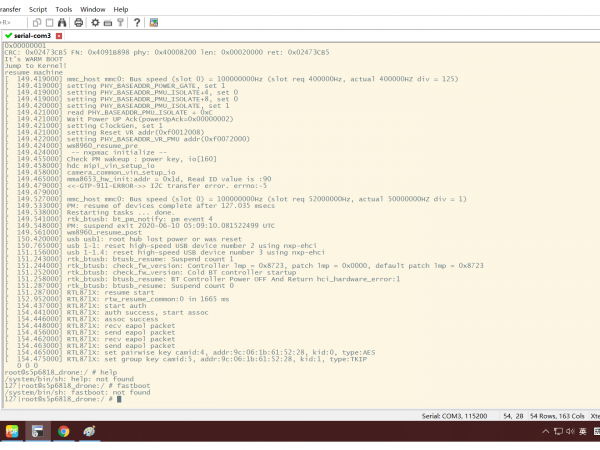Close the serial-com3 tab with the red X
This screenshot has height=450, width=600.
(x=59, y=35)
